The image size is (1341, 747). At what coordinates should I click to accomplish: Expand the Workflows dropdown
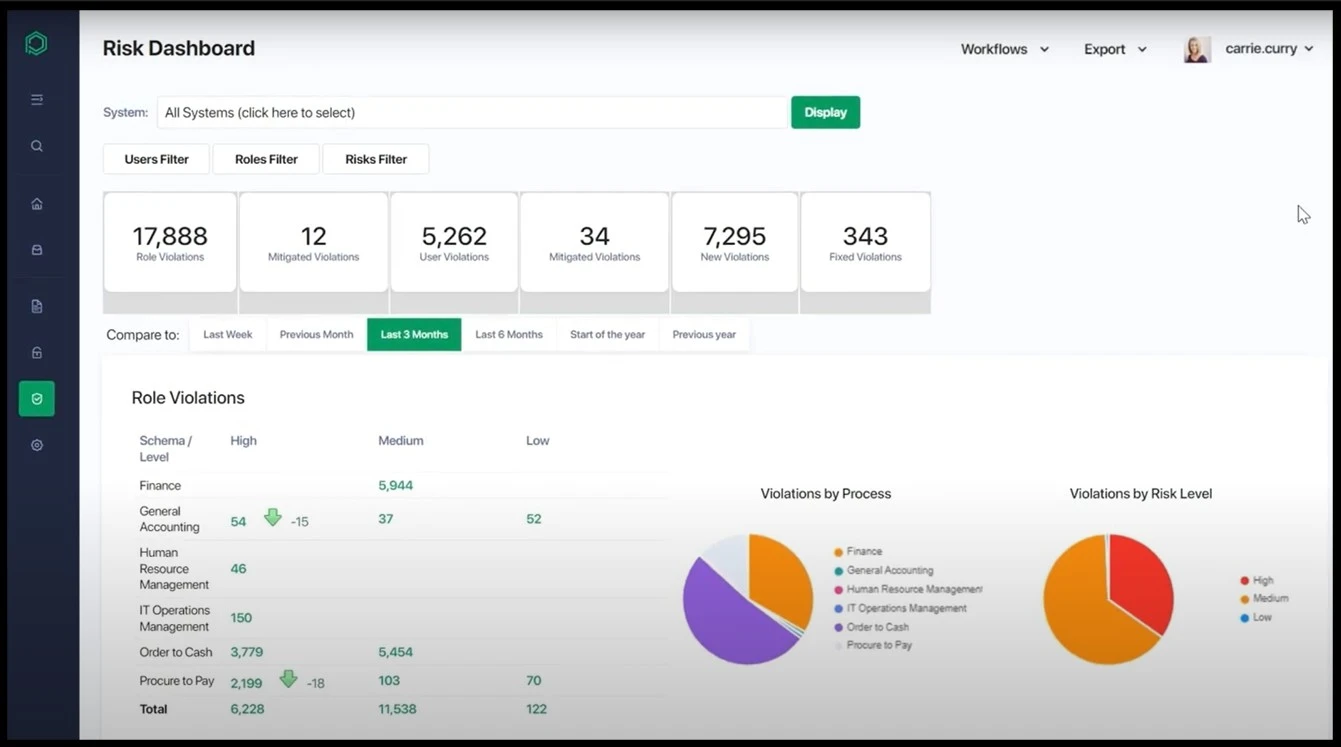click(x=1003, y=48)
